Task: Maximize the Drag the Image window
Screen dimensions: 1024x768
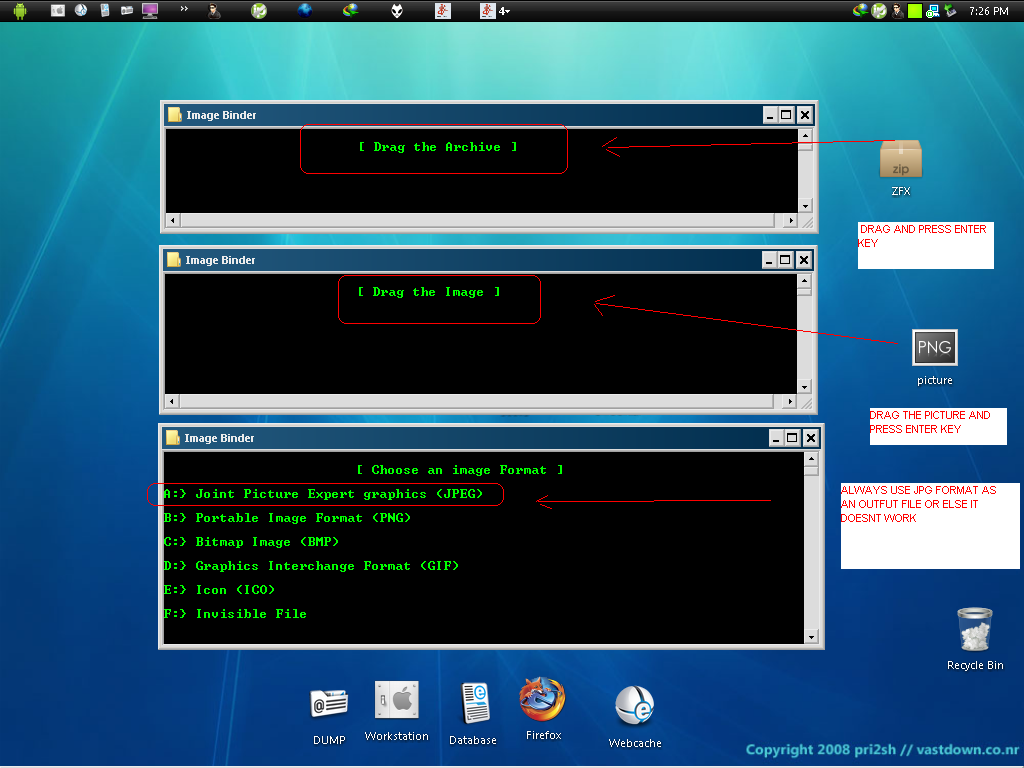Action: tap(786, 260)
